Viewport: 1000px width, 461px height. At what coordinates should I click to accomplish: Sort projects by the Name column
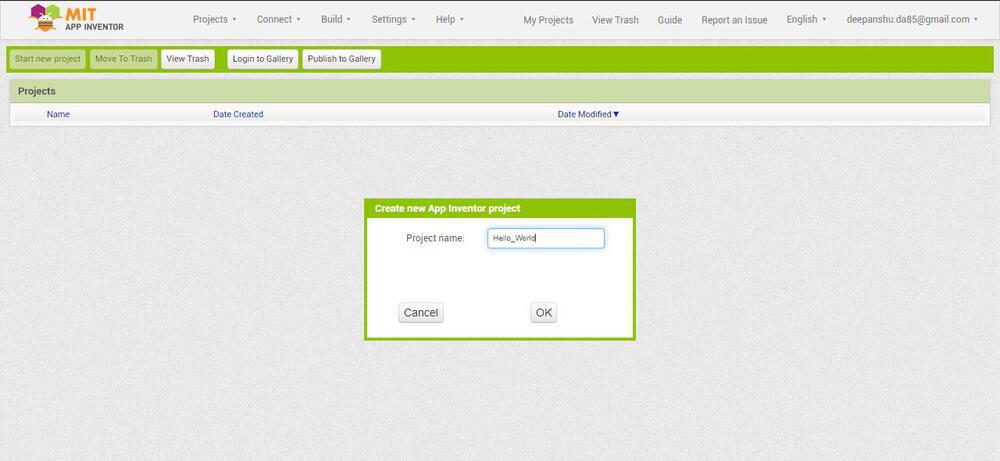58,114
